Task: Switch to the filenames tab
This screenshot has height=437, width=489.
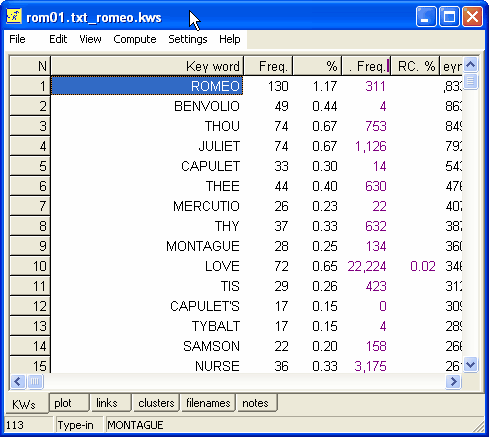Action: [208, 403]
